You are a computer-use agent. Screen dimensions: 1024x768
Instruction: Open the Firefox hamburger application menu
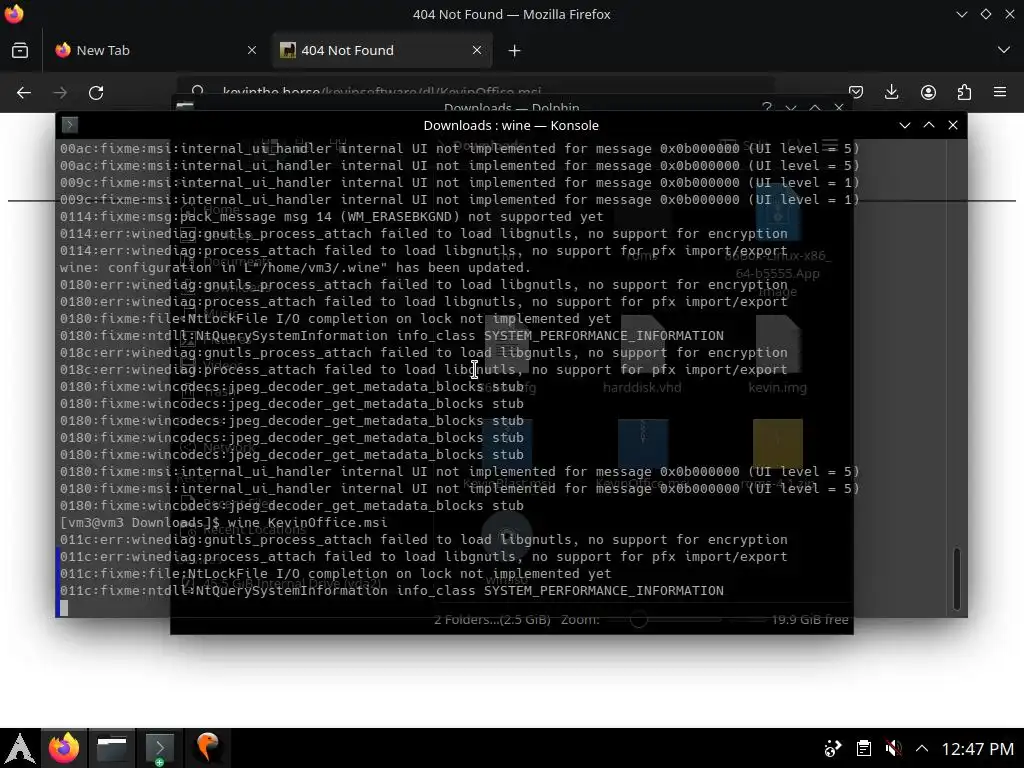click(1000, 93)
